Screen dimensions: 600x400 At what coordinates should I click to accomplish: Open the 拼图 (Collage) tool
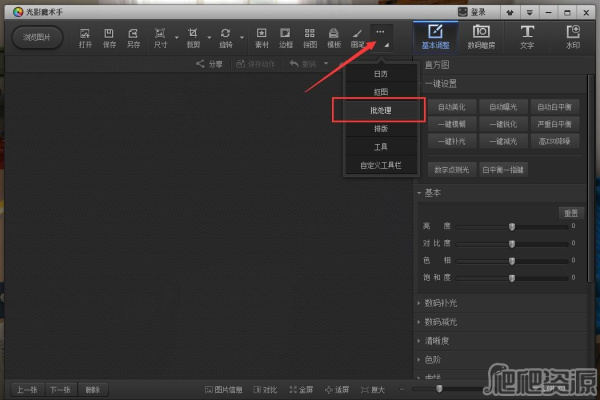click(309, 38)
